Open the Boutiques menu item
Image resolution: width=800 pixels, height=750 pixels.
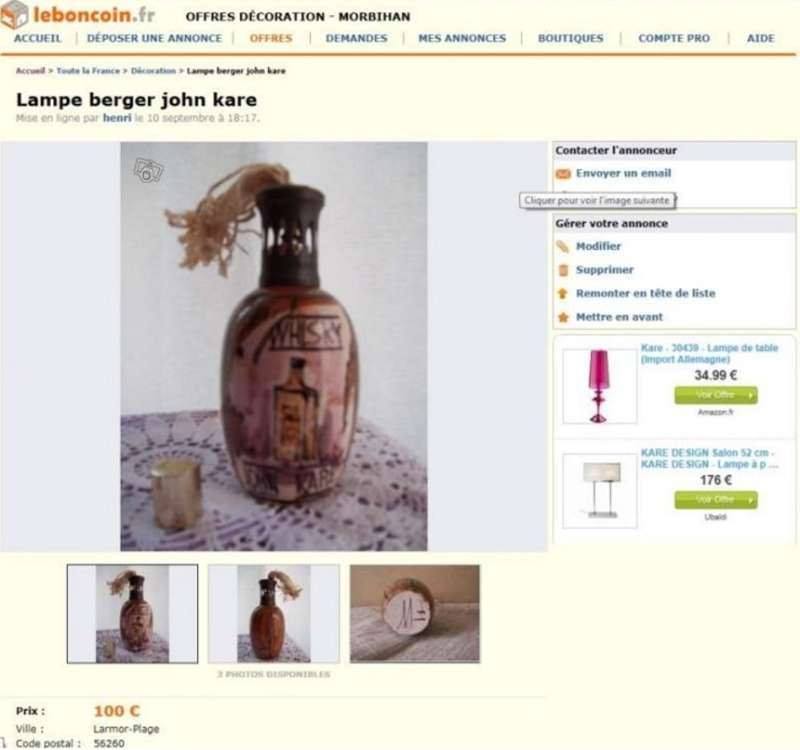[x=570, y=38]
